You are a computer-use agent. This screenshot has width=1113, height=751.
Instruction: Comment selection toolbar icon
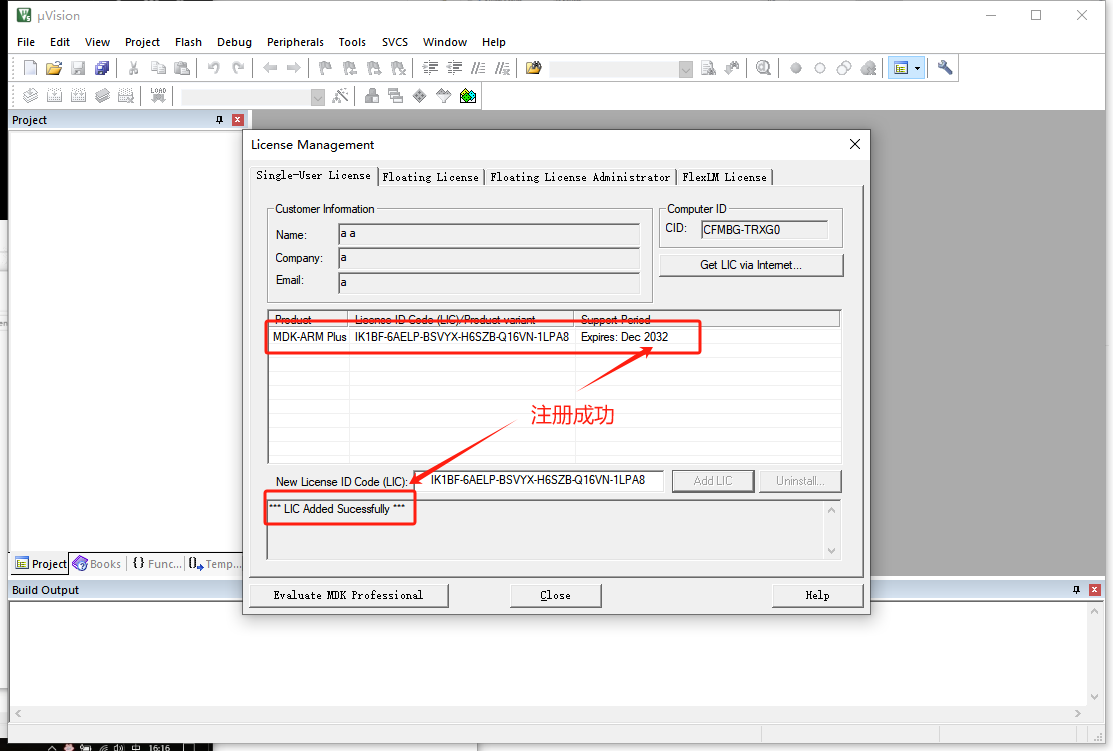click(478, 68)
